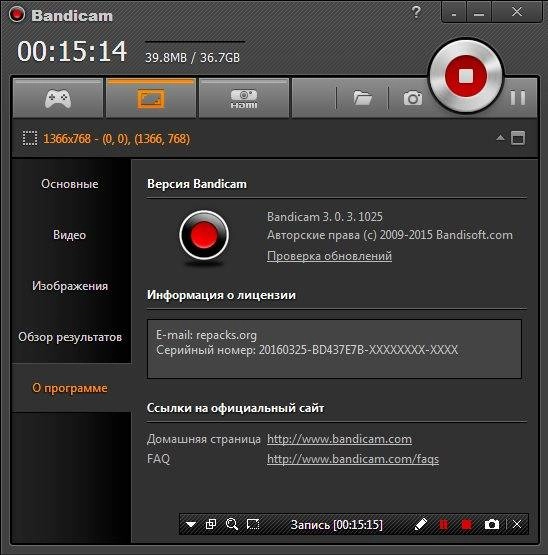Toggle fullscreen window icon beside up arrow
The image size is (548, 555).
(x=518, y=138)
